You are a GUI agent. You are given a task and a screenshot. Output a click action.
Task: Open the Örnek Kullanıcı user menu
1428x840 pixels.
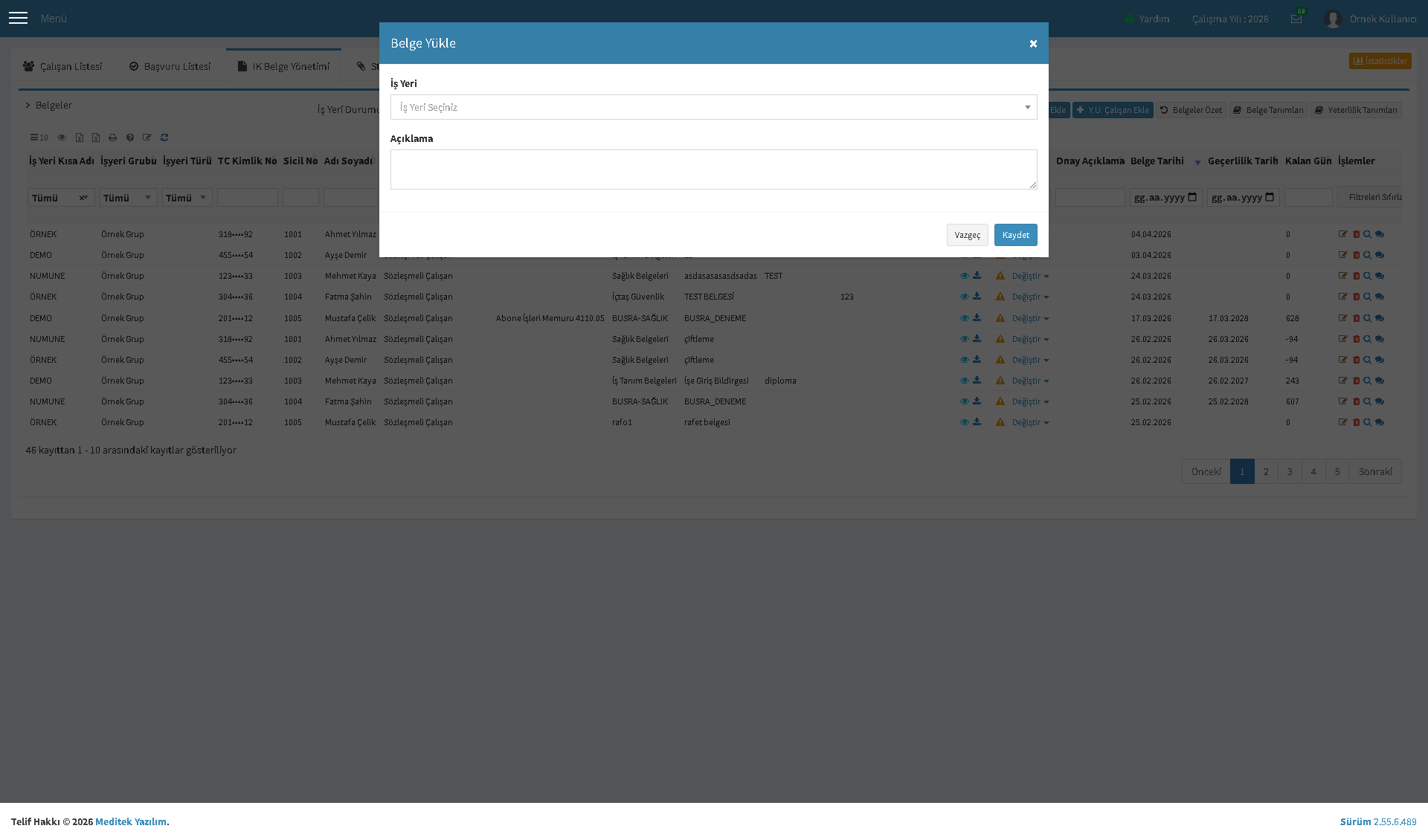1370,19
